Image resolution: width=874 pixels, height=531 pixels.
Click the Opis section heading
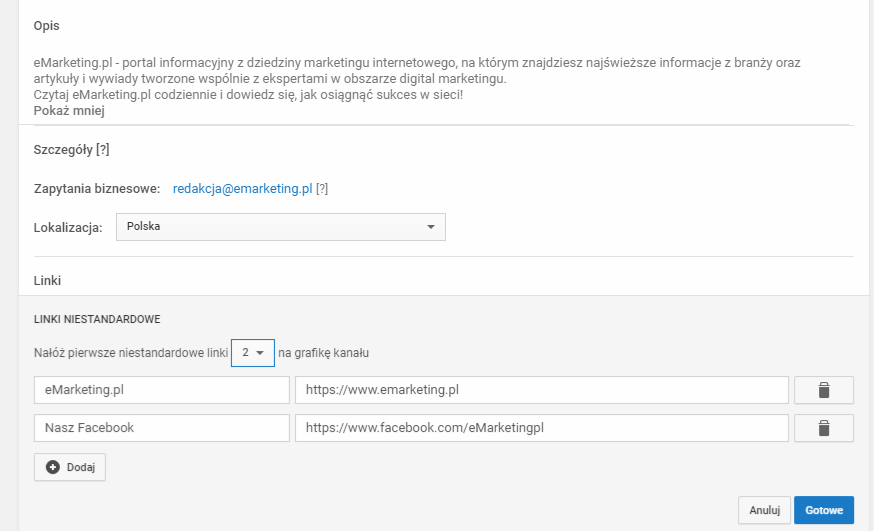click(46, 25)
